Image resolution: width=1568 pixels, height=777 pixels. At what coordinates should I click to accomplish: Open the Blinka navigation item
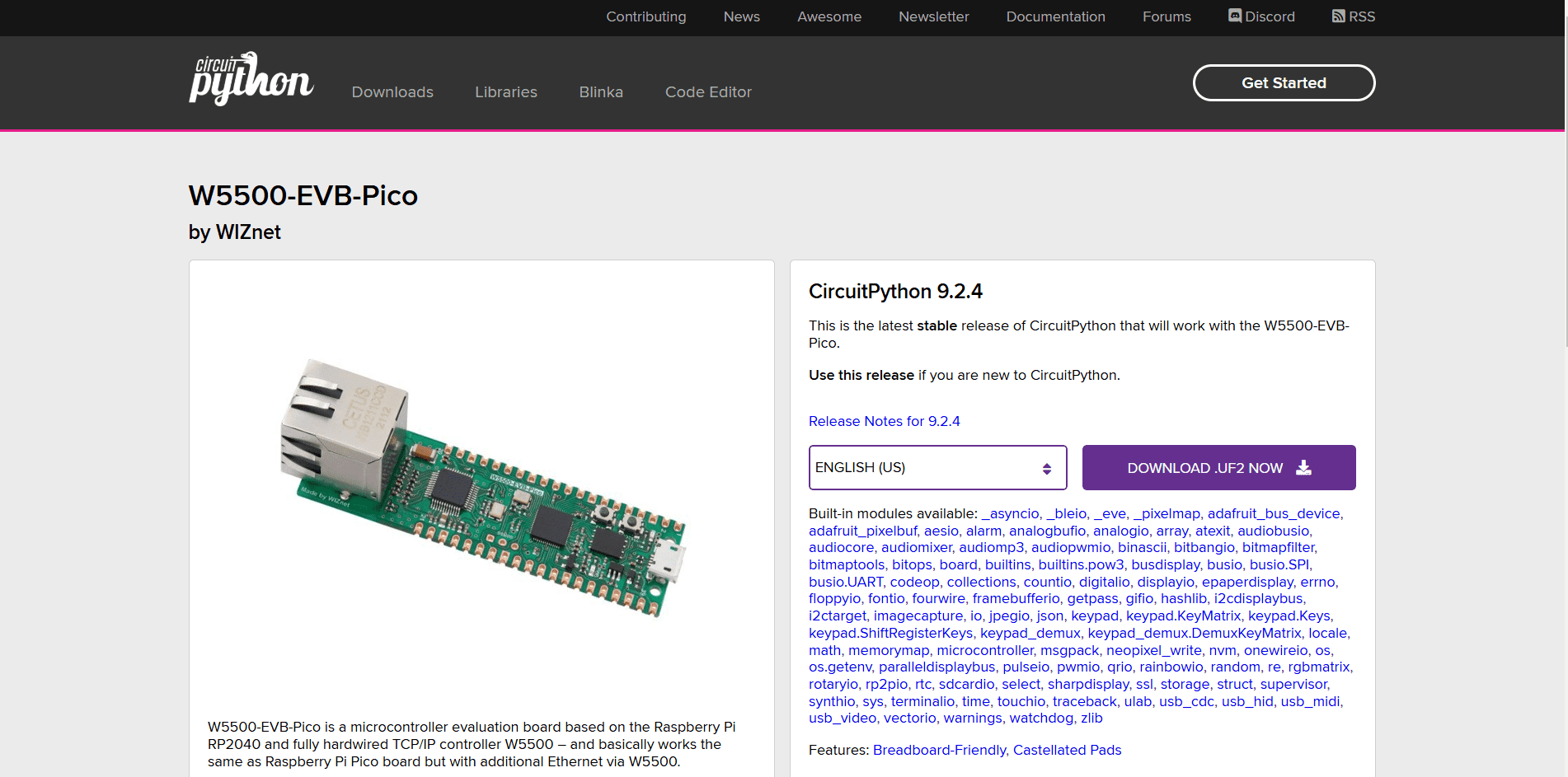(x=601, y=92)
